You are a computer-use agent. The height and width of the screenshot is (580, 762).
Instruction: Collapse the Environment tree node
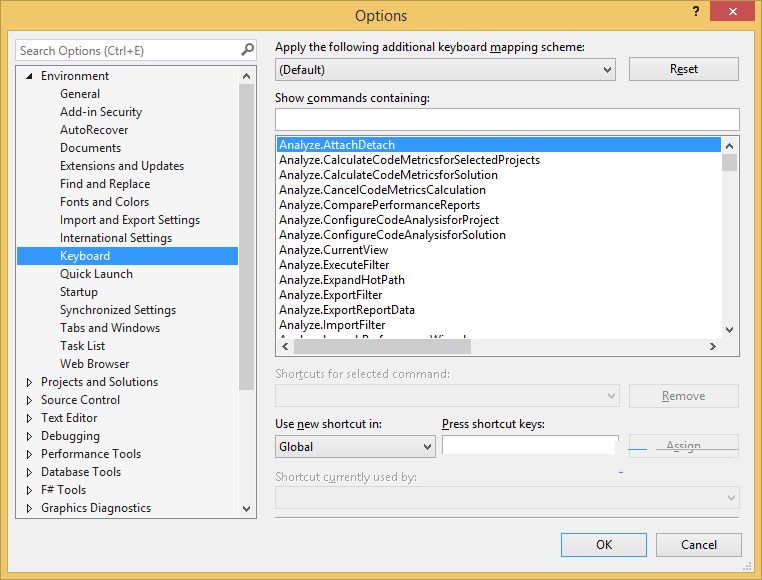click(29, 76)
